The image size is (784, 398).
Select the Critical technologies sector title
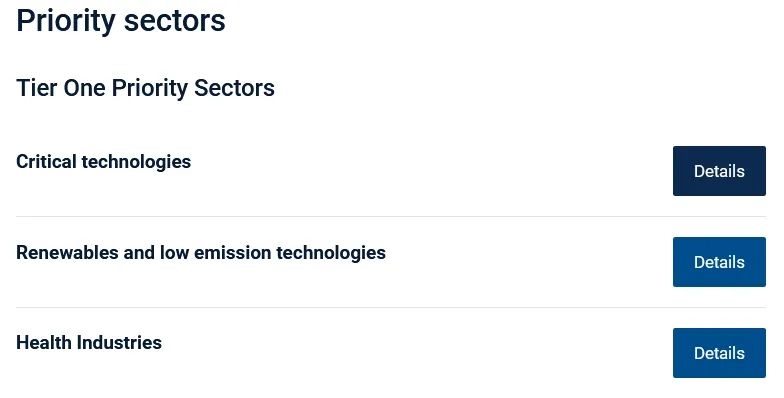coord(104,162)
